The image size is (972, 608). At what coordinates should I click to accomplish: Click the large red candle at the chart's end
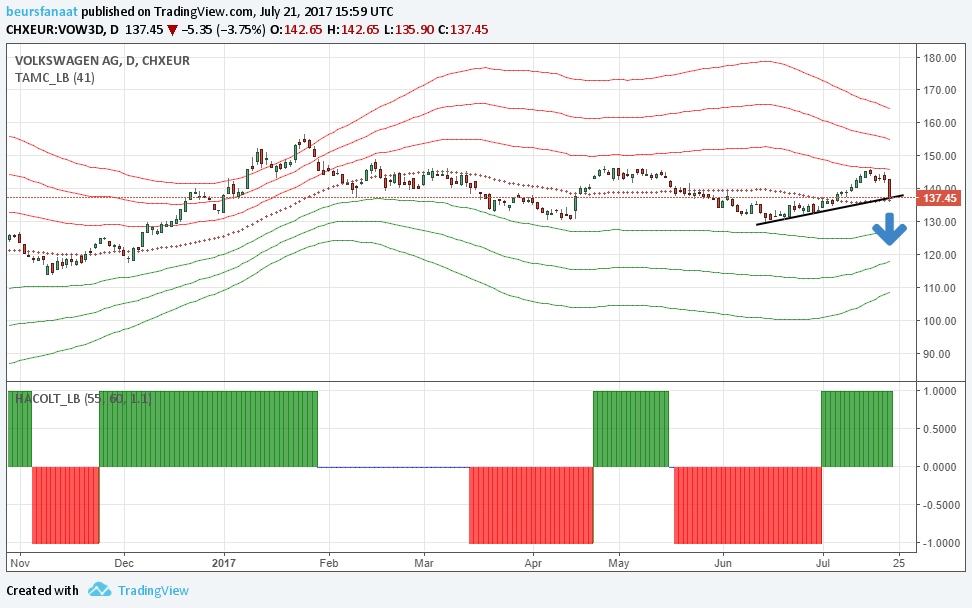point(890,189)
